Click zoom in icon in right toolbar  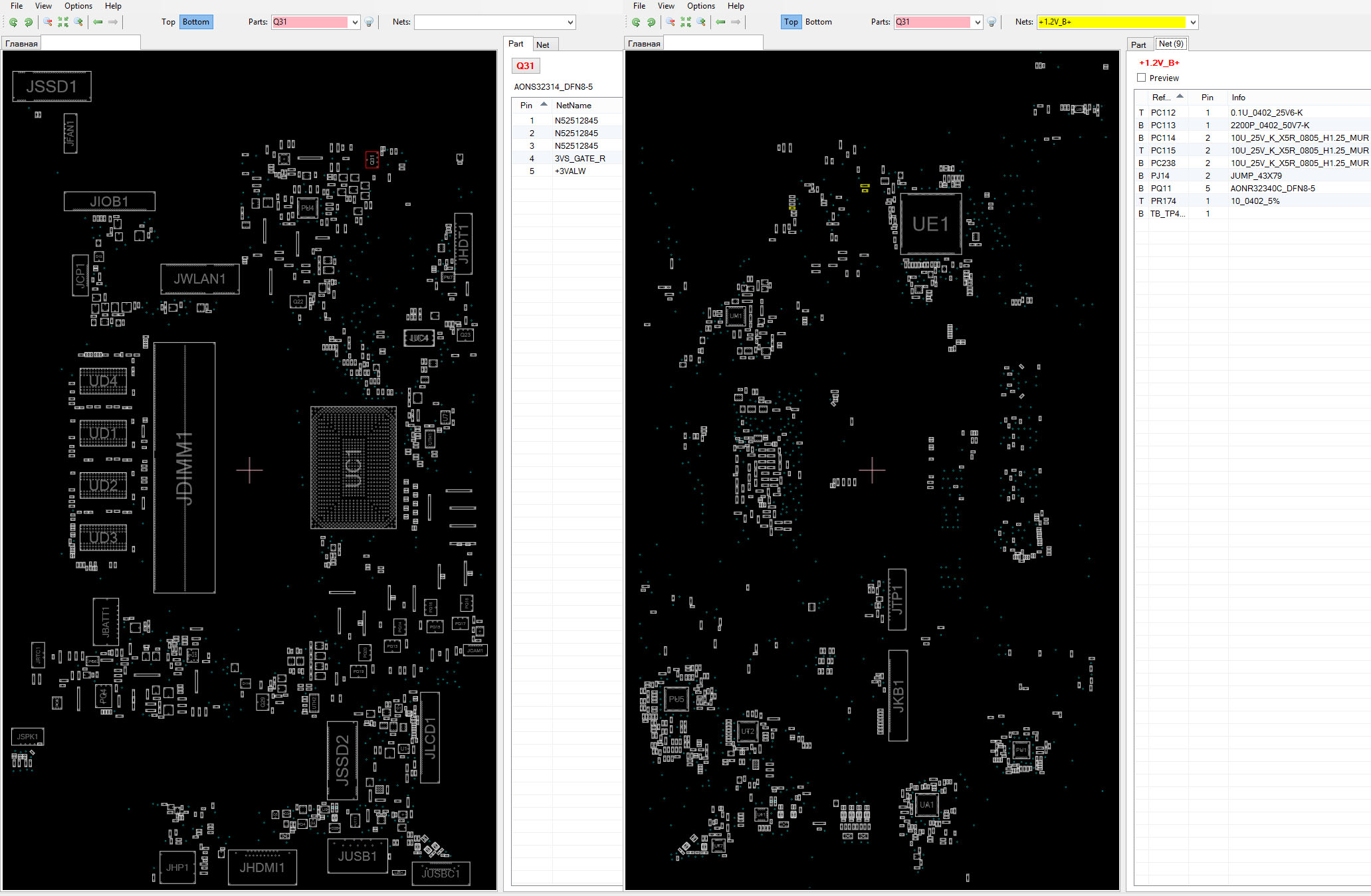pos(701,22)
